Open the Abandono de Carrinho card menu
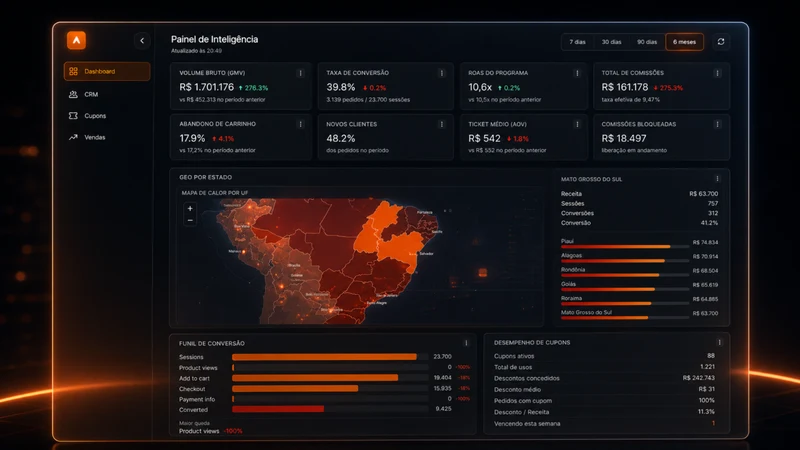Image resolution: width=800 pixels, height=450 pixels. coord(300,124)
